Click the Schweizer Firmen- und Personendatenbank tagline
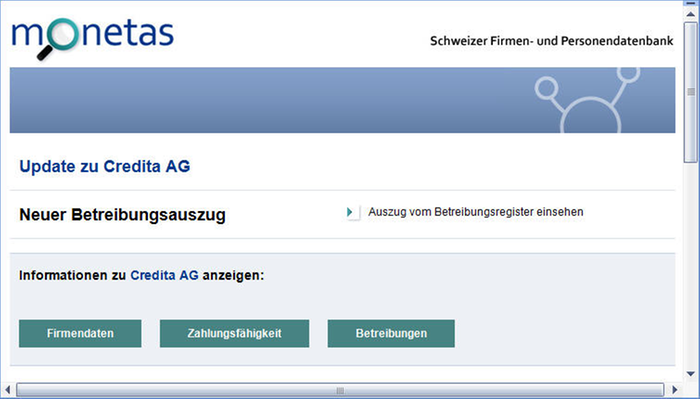Image resolution: width=700 pixels, height=399 pixels. pos(551,41)
